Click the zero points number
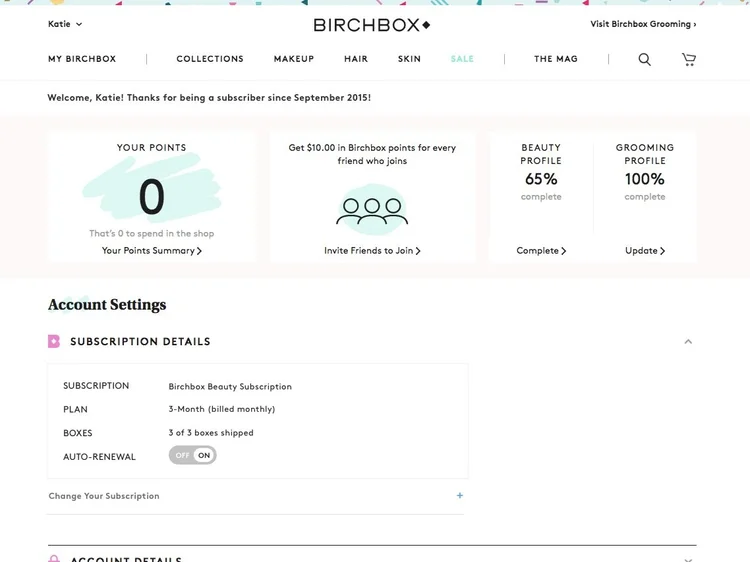The width and height of the screenshot is (750, 562). [x=152, y=197]
